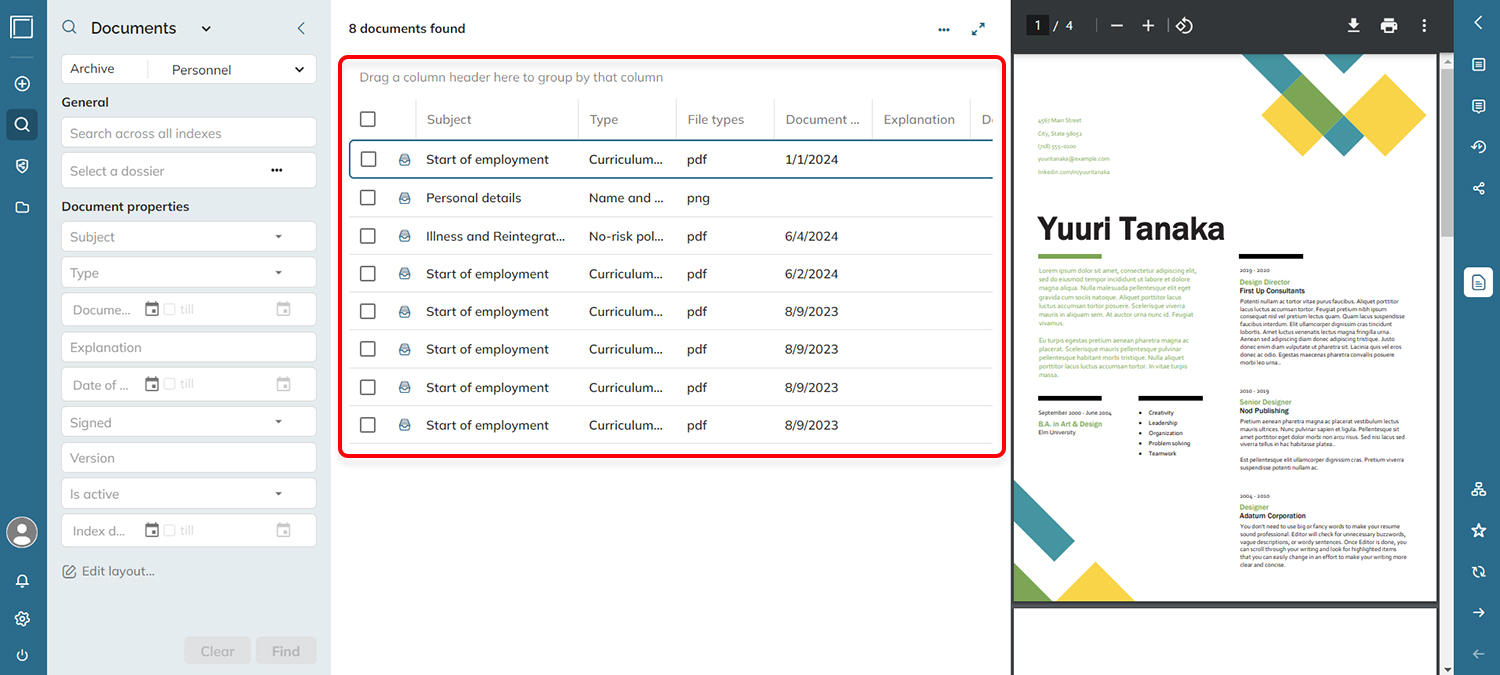The width and height of the screenshot is (1500, 675).
Task: Expand the Type dropdown
Action: pos(279,273)
